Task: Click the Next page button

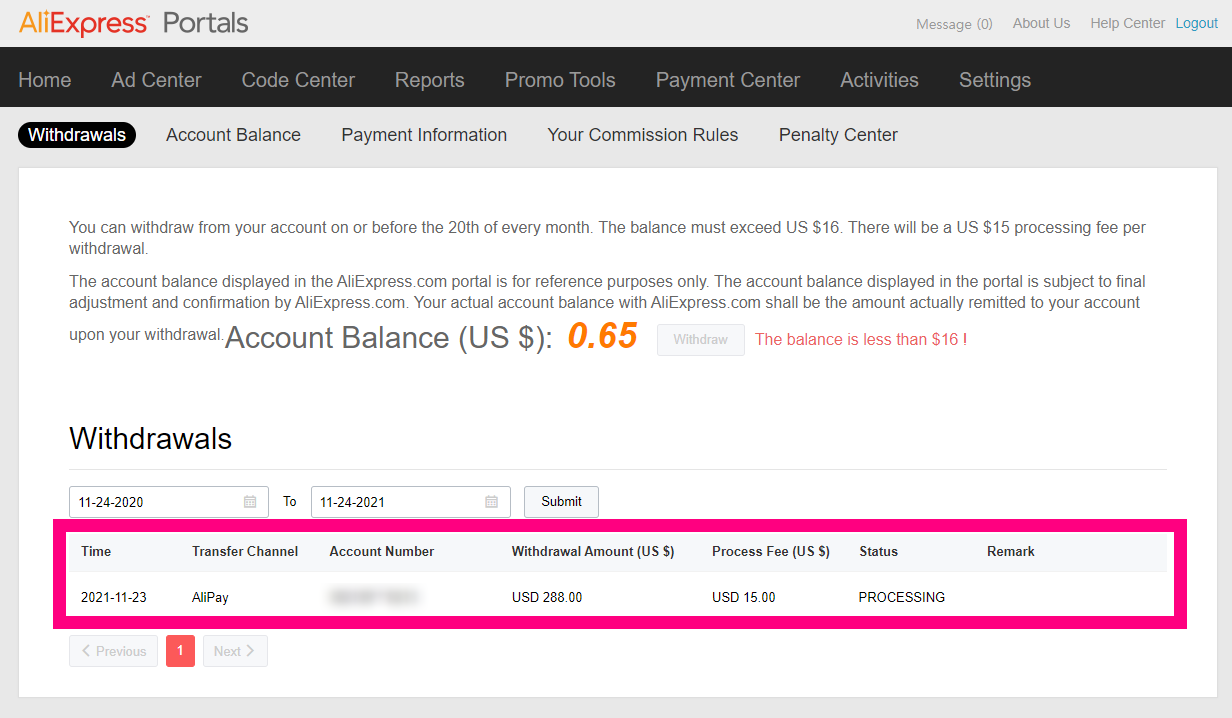Action: click(235, 651)
